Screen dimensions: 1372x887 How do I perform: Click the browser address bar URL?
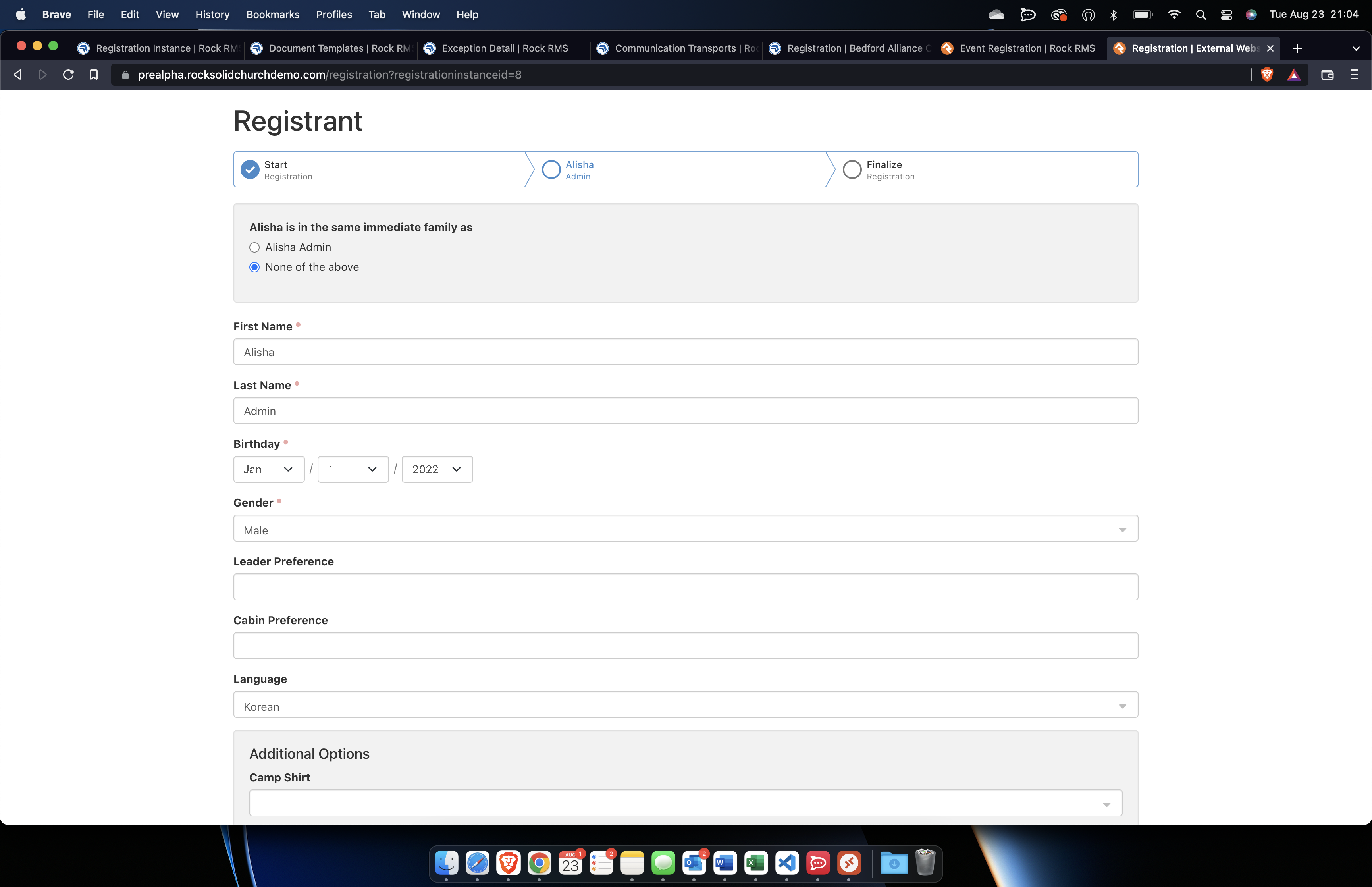pyautogui.click(x=330, y=75)
